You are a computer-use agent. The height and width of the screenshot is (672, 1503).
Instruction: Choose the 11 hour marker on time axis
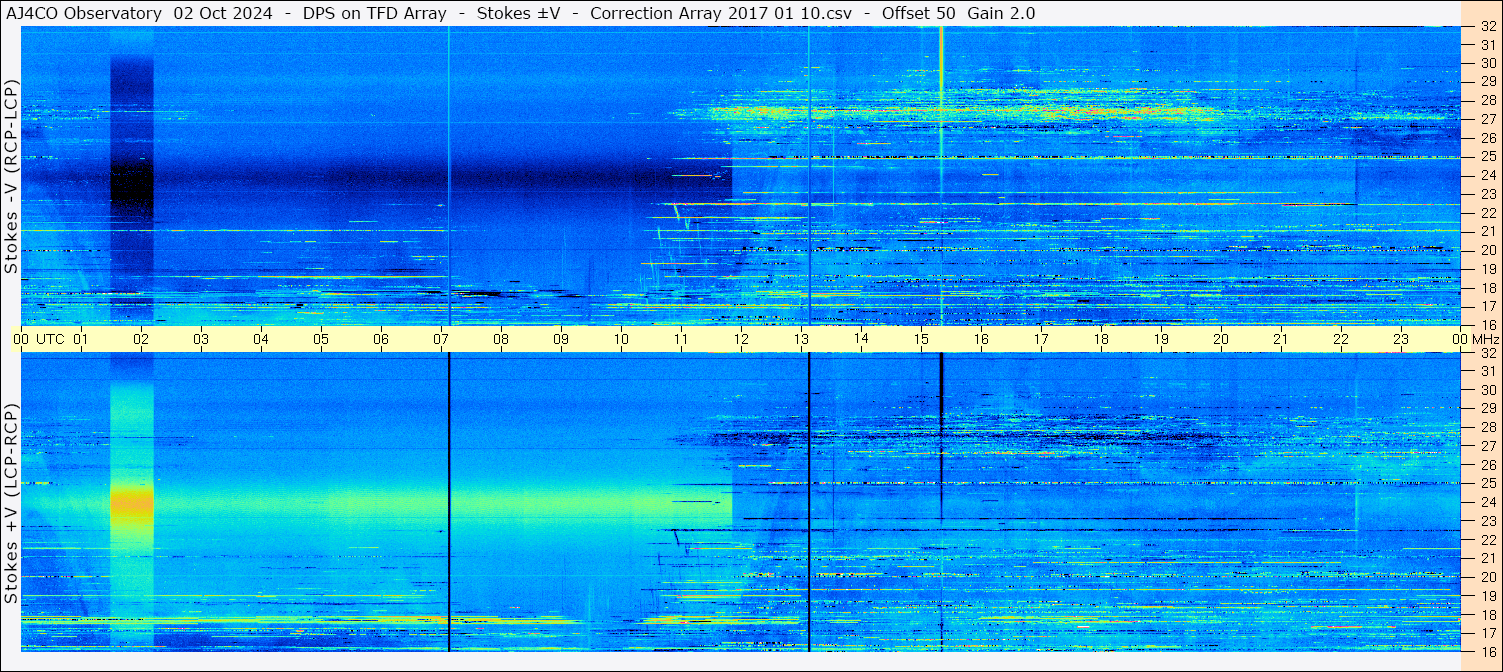(681, 339)
